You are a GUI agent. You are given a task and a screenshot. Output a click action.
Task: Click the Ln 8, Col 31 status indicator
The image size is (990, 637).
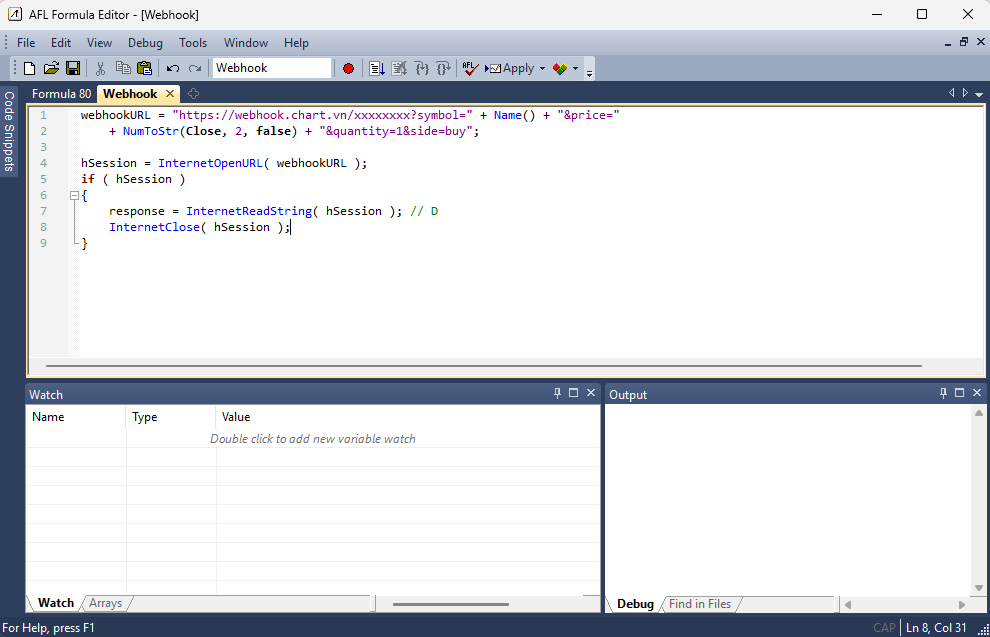pyautogui.click(x=936, y=628)
